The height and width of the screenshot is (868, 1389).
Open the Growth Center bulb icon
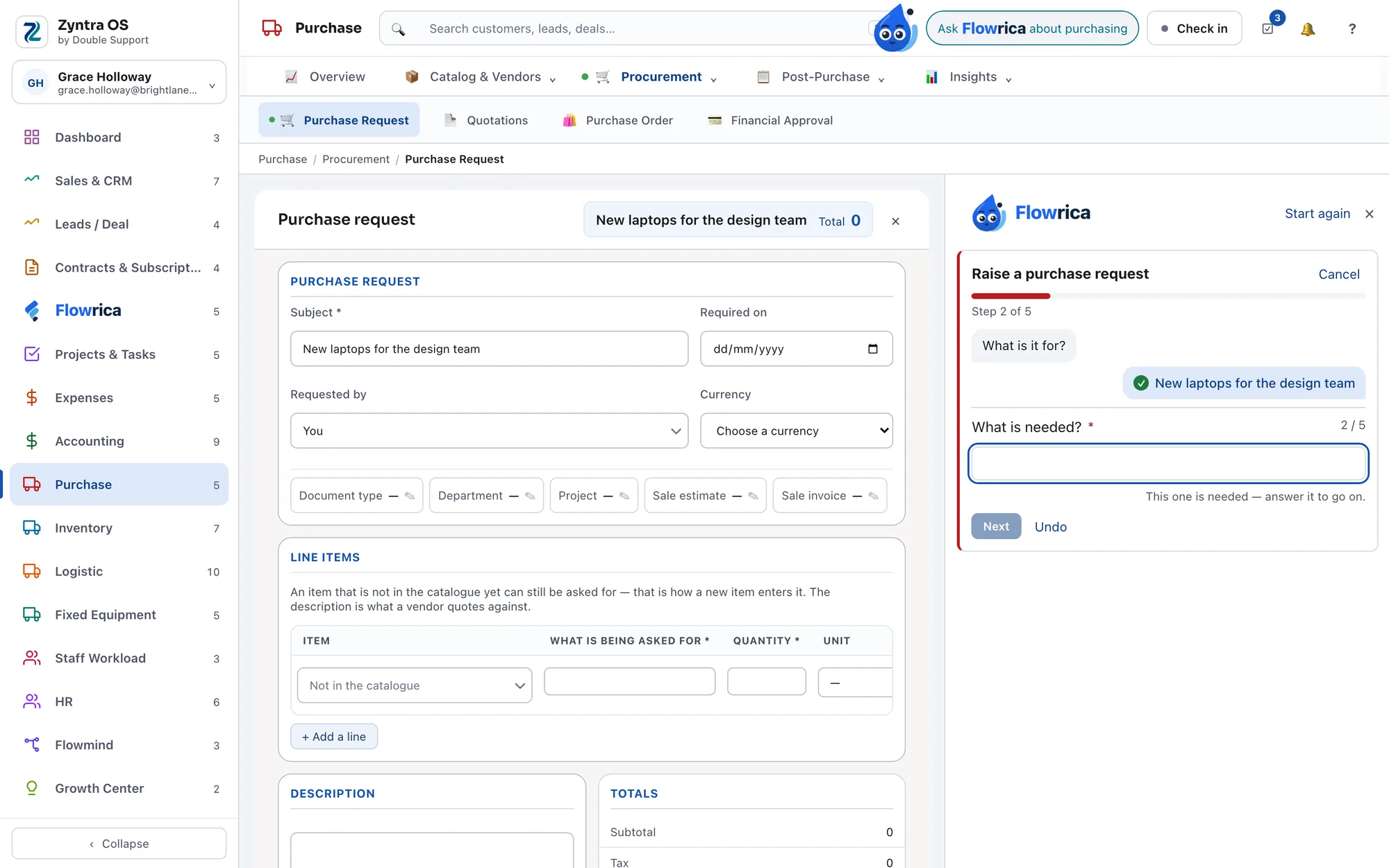click(x=32, y=788)
